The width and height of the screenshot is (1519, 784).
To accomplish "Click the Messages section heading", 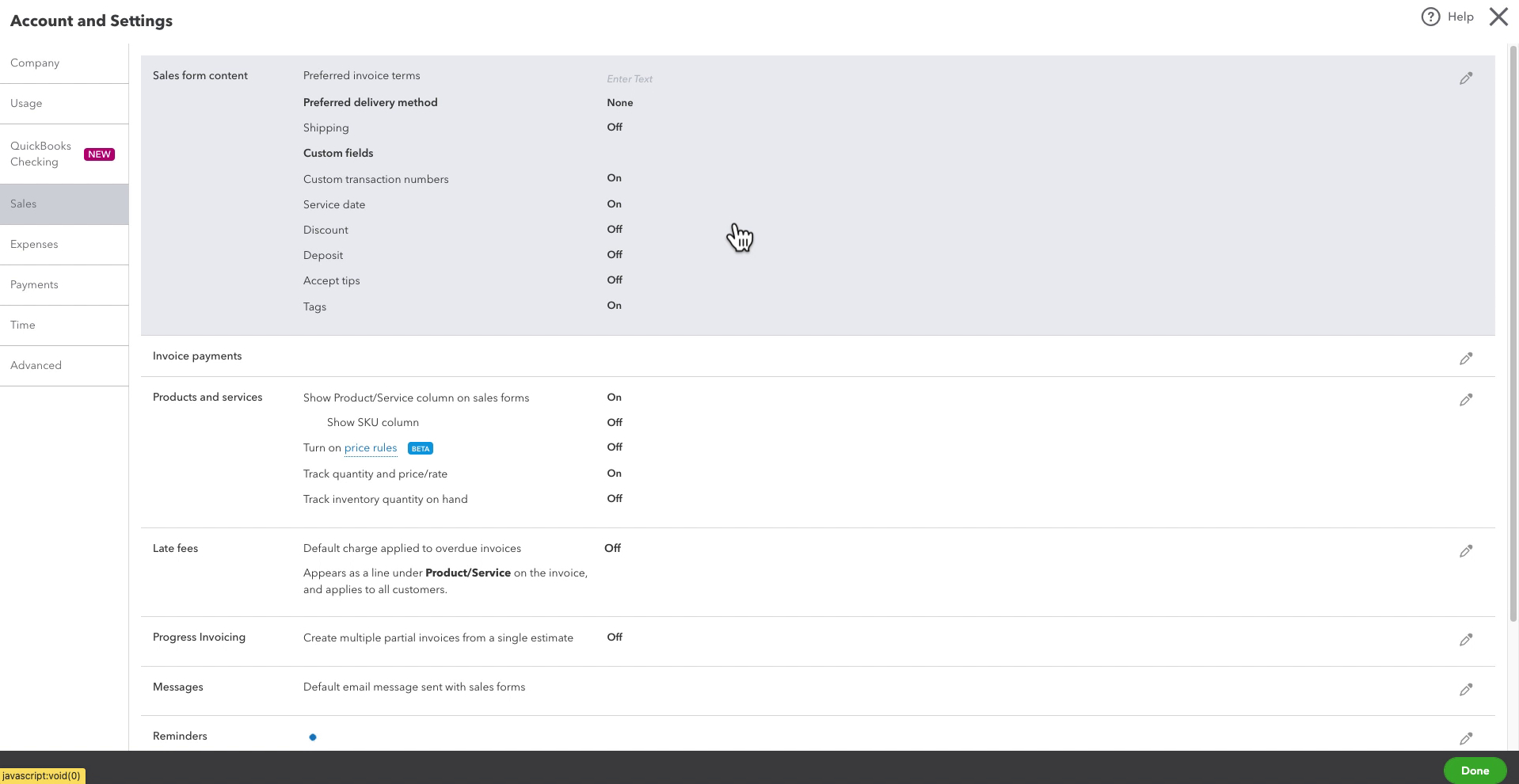I will (x=177, y=687).
